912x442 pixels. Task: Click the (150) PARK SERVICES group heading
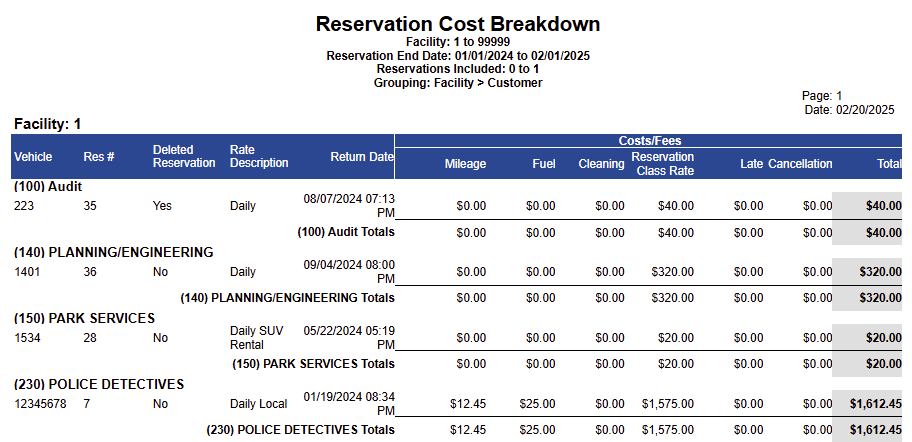coord(84,318)
